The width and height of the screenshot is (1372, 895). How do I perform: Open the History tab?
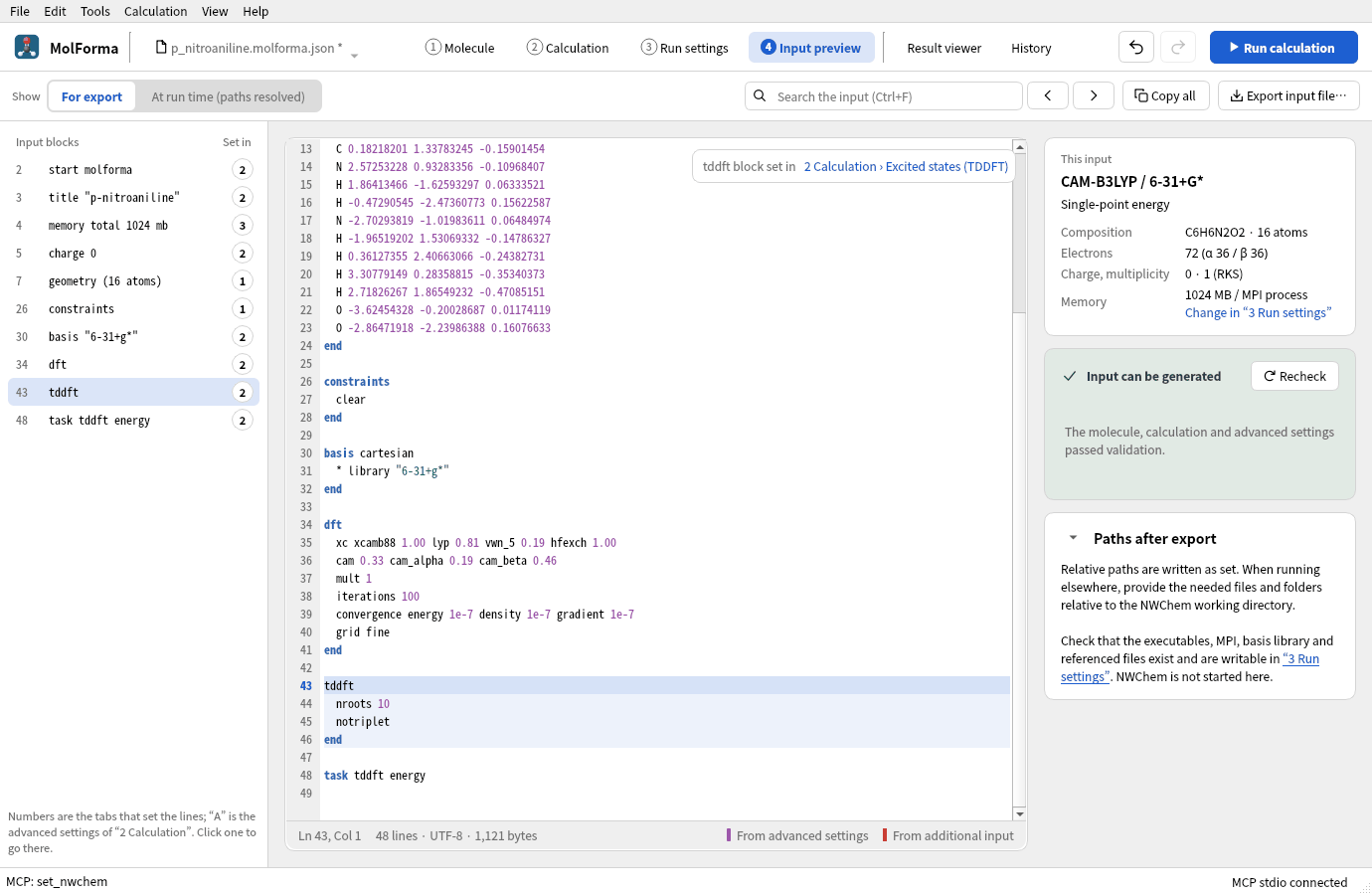click(1031, 48)
